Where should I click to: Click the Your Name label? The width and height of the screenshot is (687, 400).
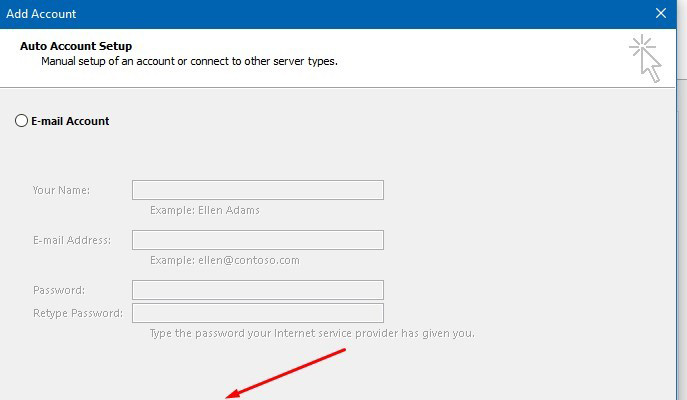[61, 190]
